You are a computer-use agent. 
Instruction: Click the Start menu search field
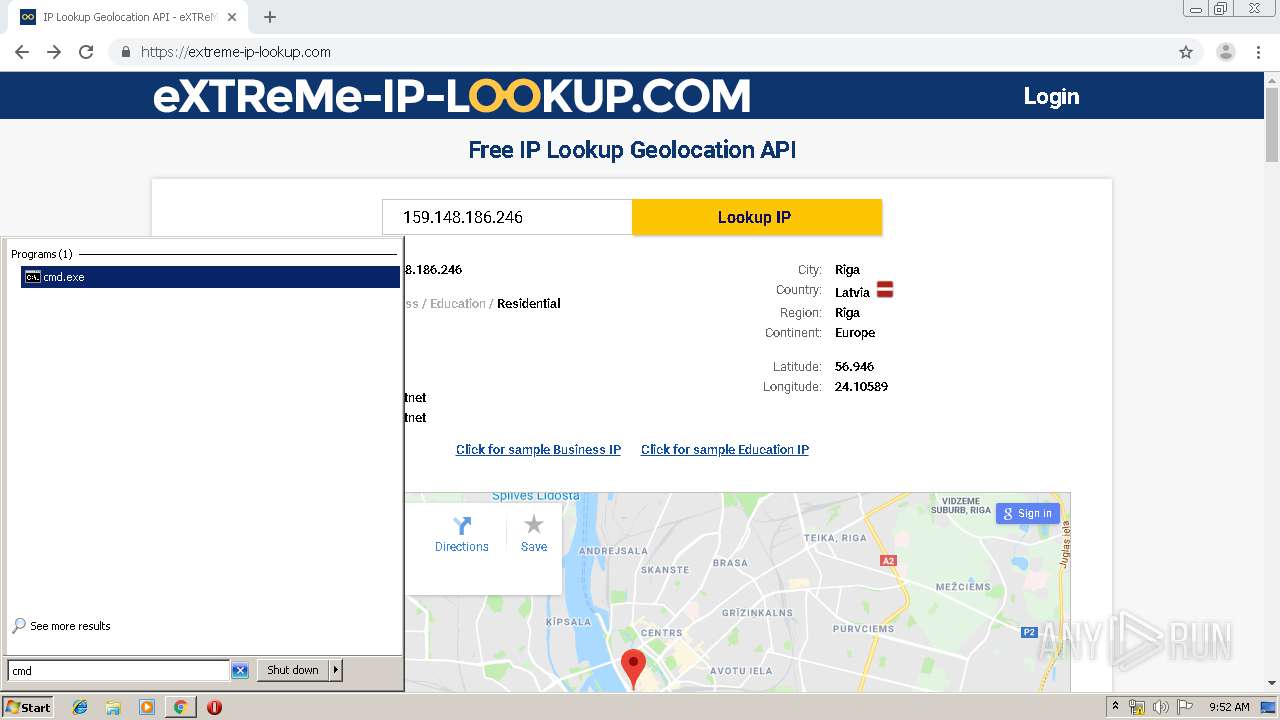pyautogui.click(x=119, y=670)
